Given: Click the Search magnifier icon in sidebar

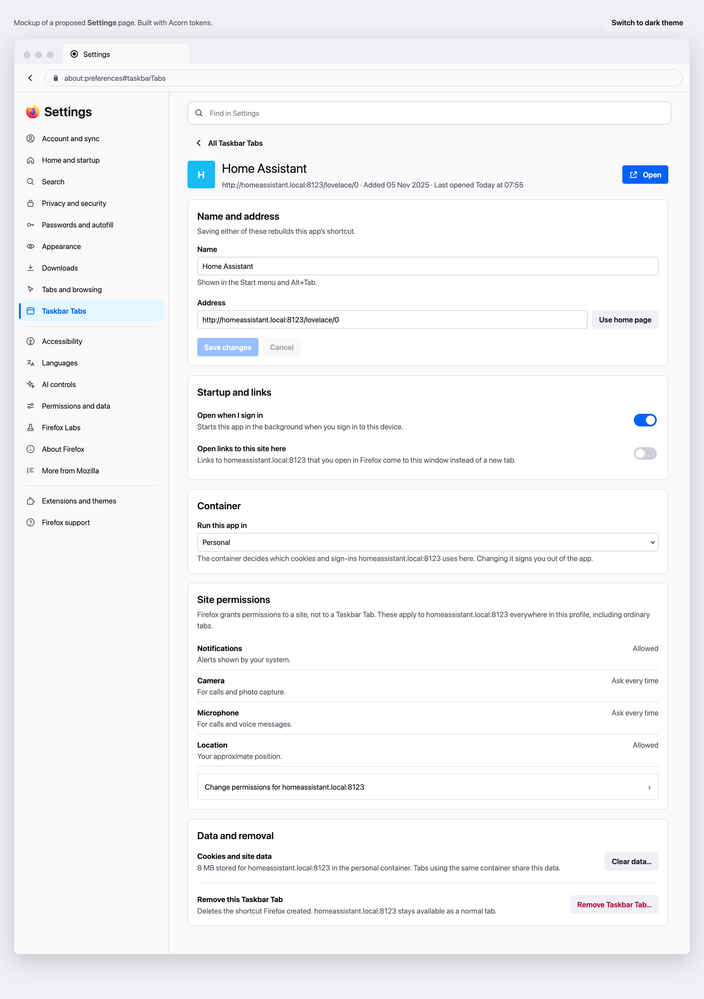Looking at the screenshot, I should click(x=30, y=182).
